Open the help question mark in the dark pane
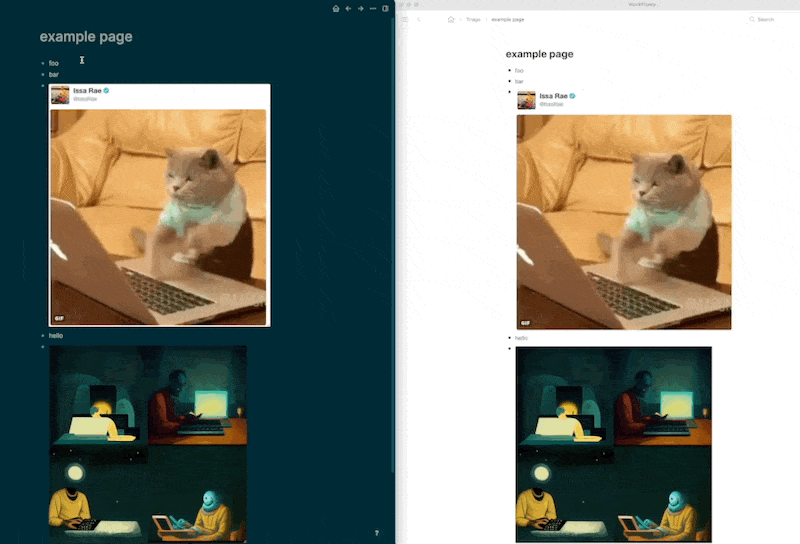Viewport: 800px width, 544px height. coord(377,533)
